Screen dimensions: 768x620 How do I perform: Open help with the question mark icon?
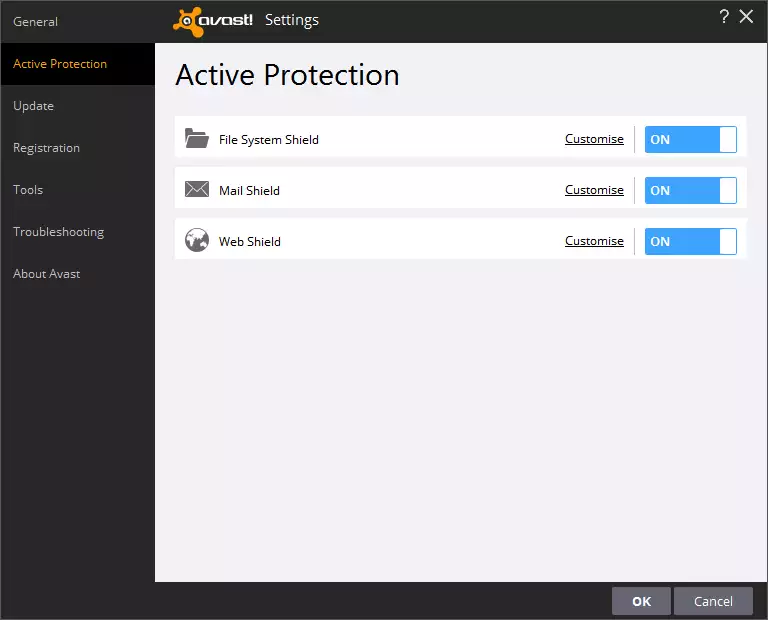pos(724,17)
